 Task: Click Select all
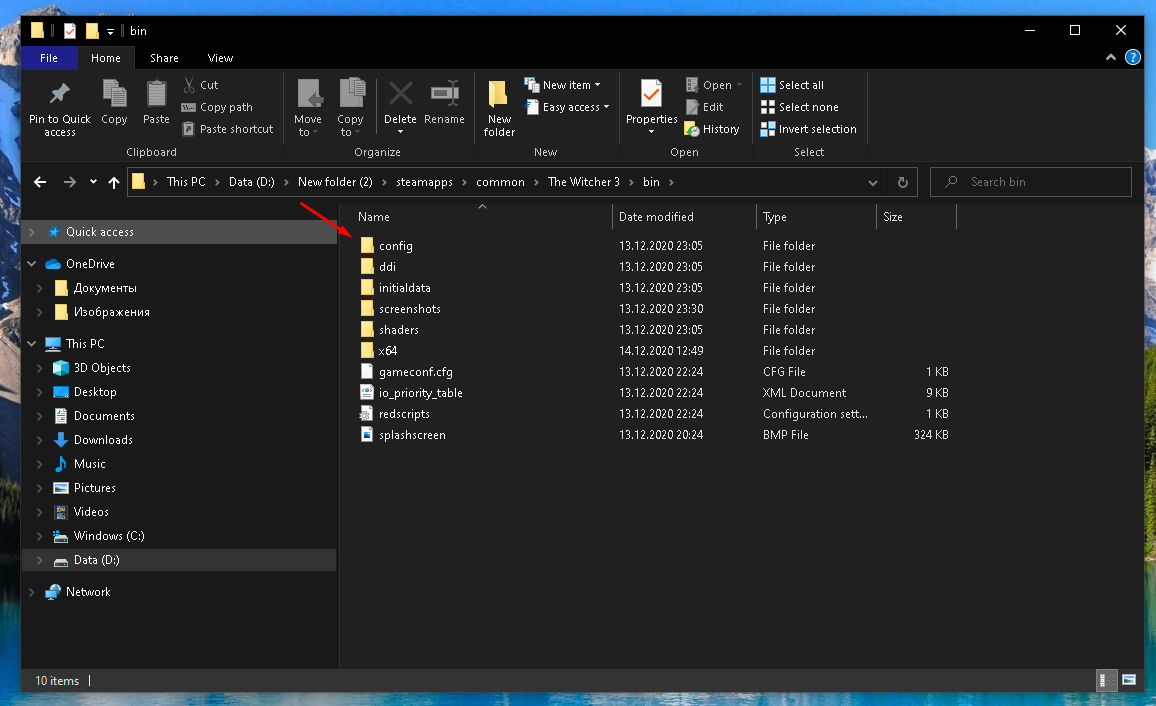click(x=793, y=85)
